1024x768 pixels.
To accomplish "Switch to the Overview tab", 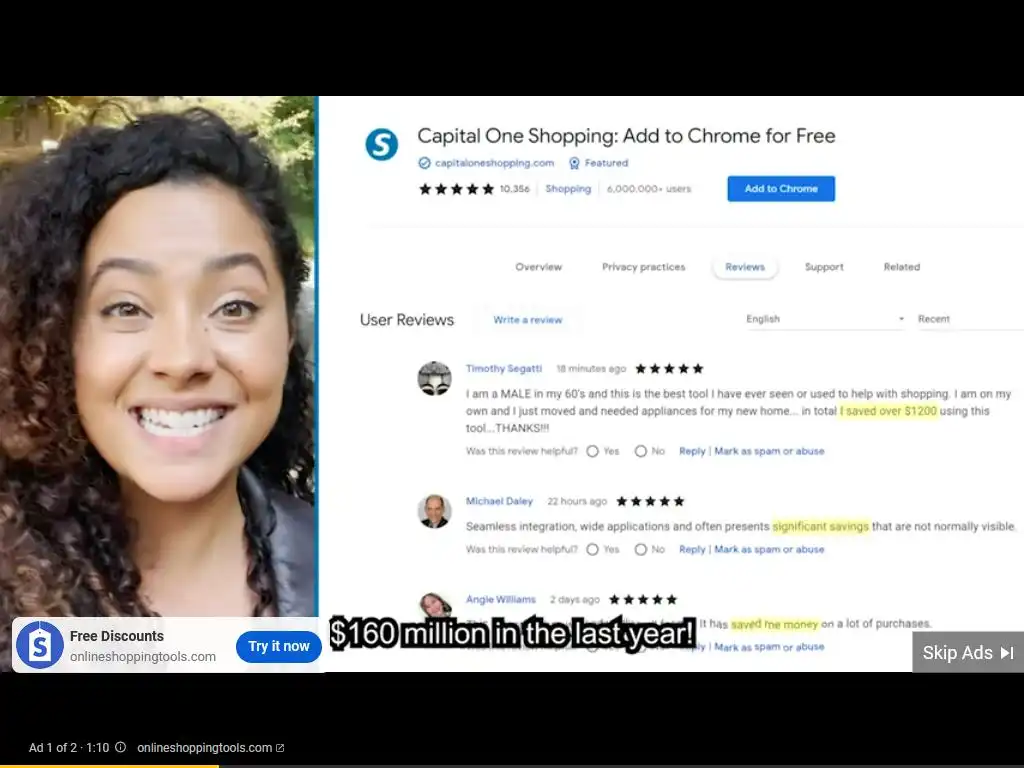I will 538,267.
